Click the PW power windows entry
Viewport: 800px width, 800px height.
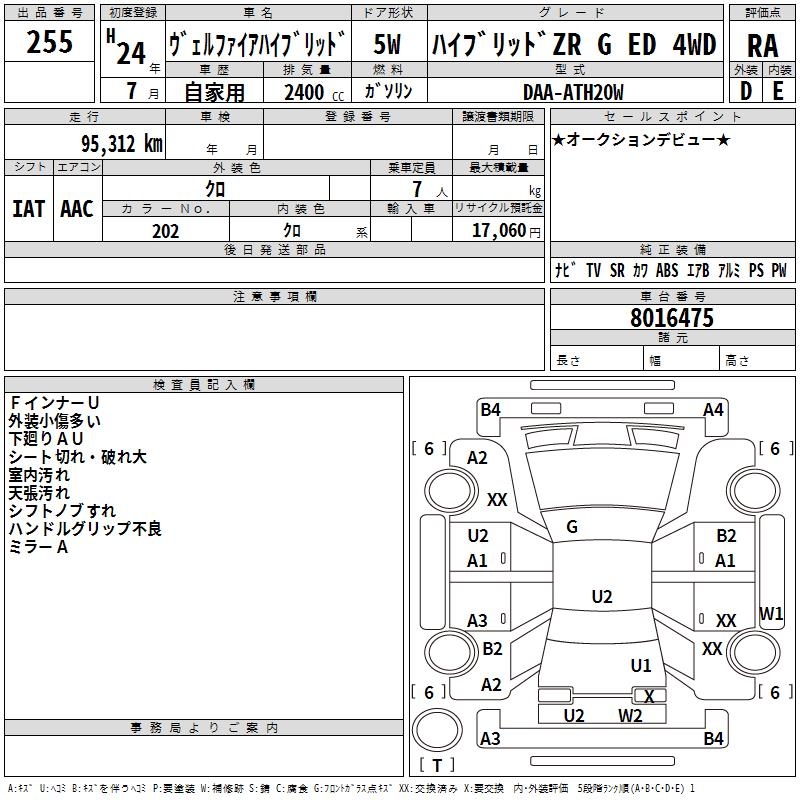pyautogui.click(x=779, y=270)
